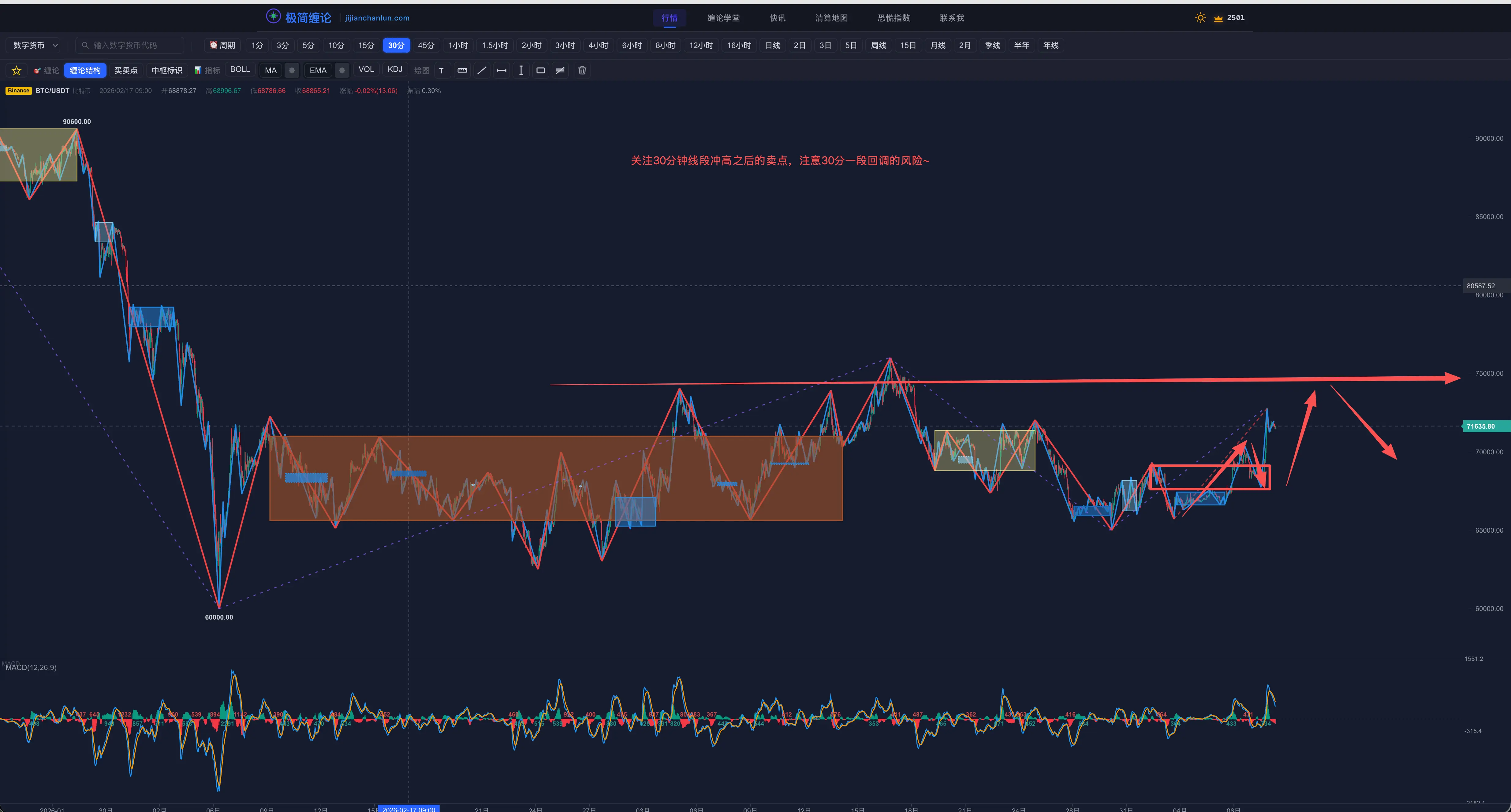The width and height of the screenshot is (1511, 812).
Task: Toggle light theme sun icon
Action: (x=1200, y=17)
